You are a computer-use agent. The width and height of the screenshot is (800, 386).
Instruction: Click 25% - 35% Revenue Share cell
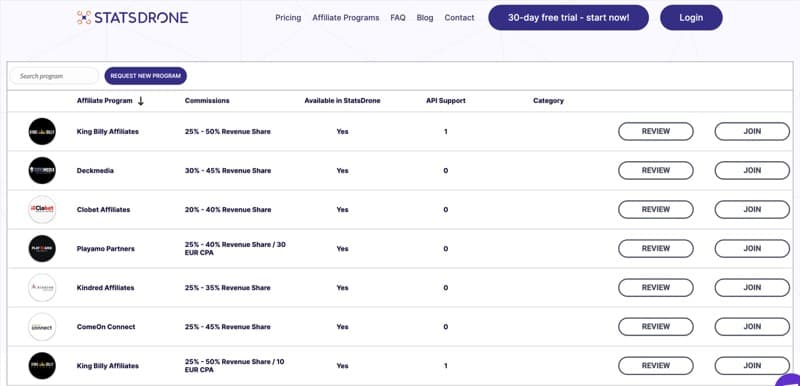click(228, 288)
